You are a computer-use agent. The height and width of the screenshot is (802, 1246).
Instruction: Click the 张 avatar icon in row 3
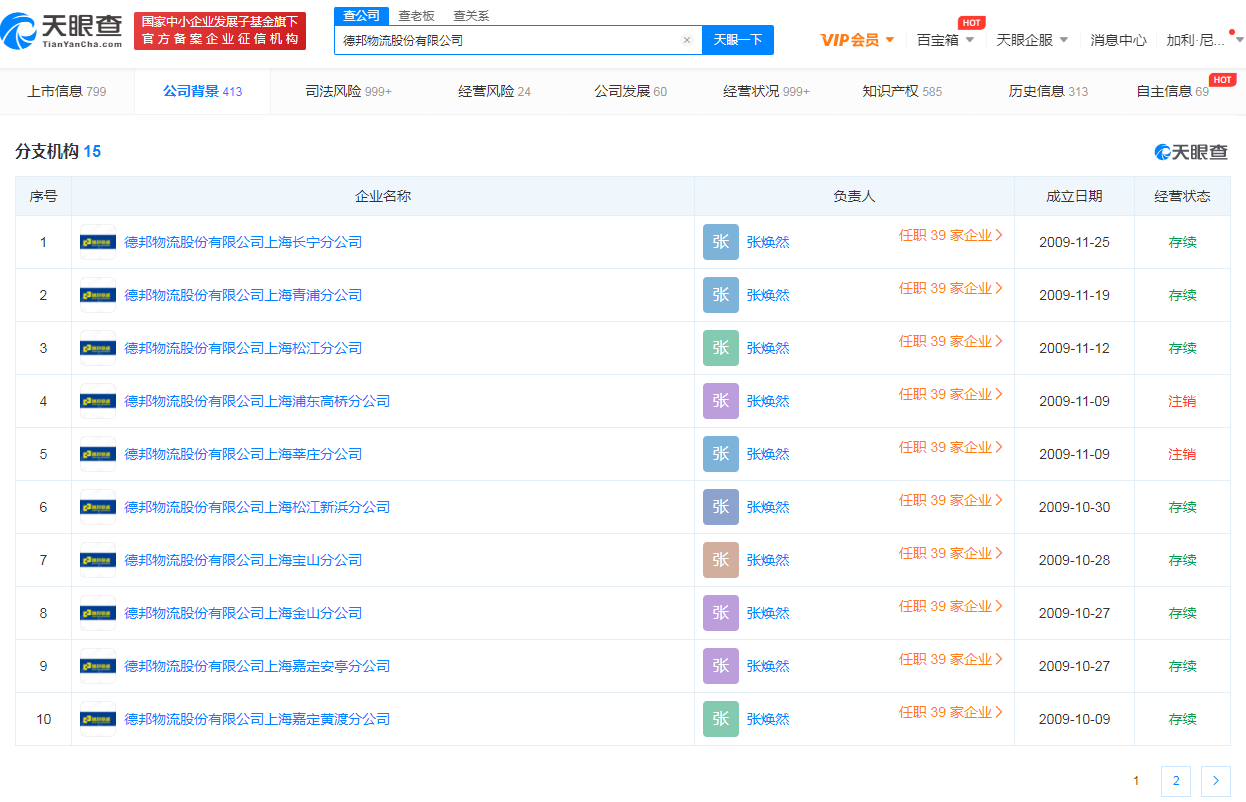[720, 348]
